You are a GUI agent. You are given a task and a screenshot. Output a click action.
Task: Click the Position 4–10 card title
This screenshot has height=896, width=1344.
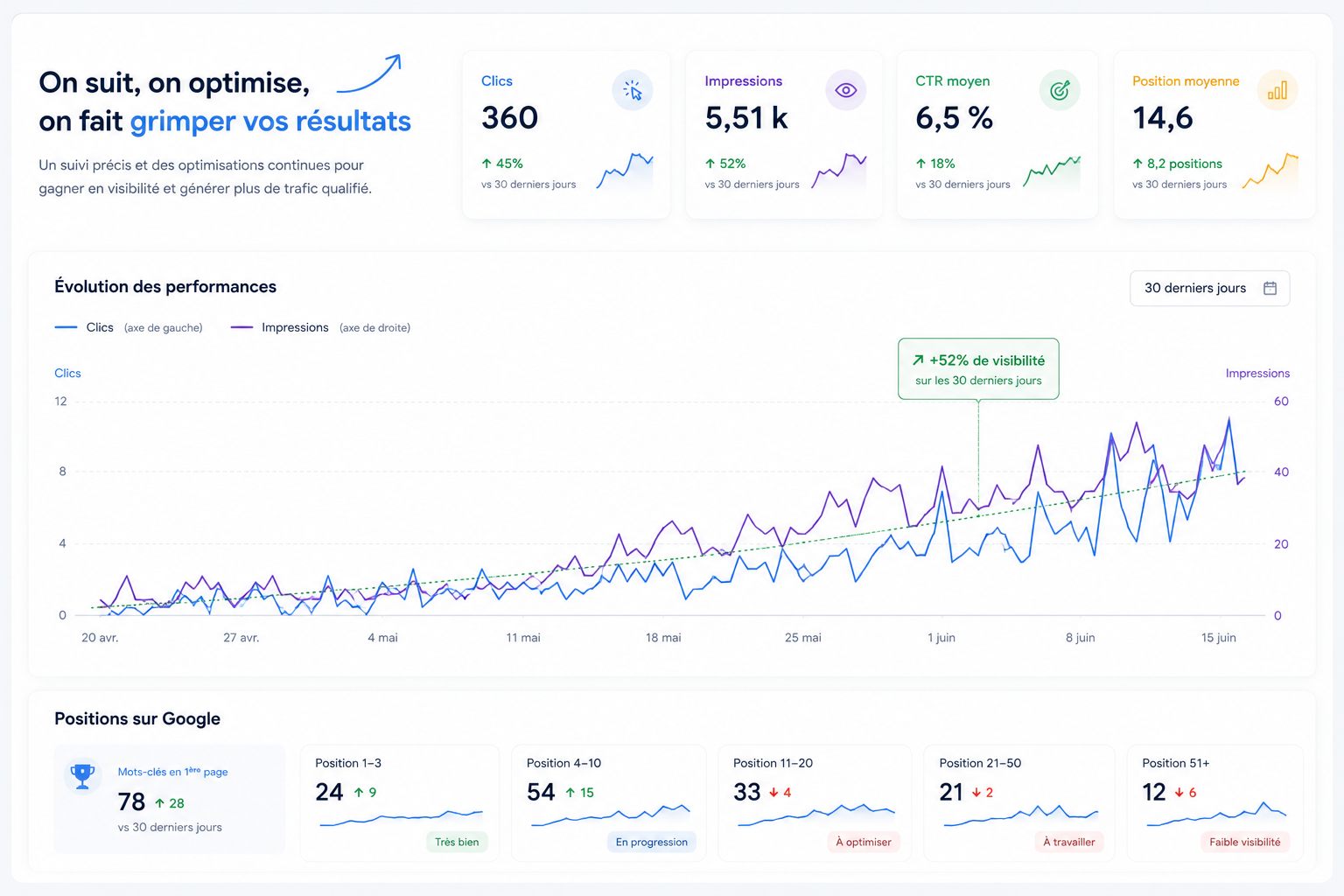pos(563,763)
